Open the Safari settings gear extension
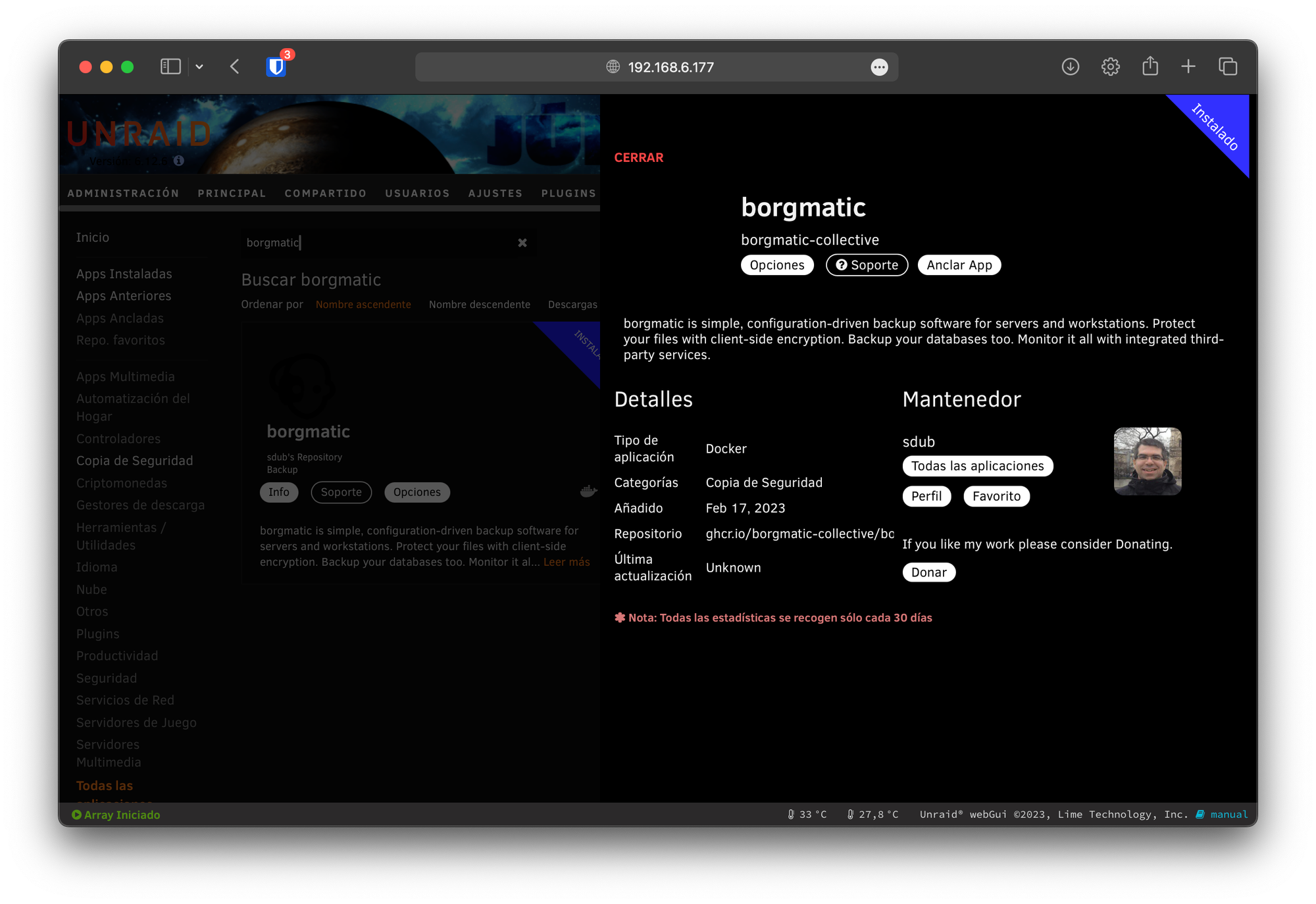 click(1111, 66)
